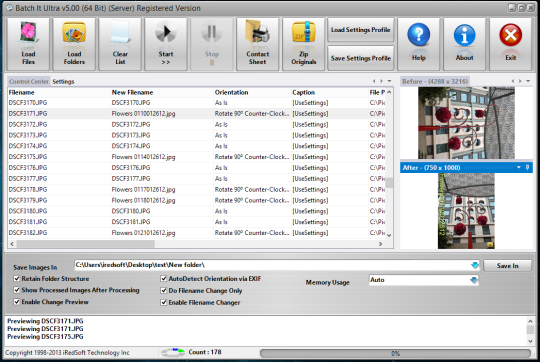Viewport: 540px width, 362px height.
Task: Click the 0% progress bar
Action: 395,353
